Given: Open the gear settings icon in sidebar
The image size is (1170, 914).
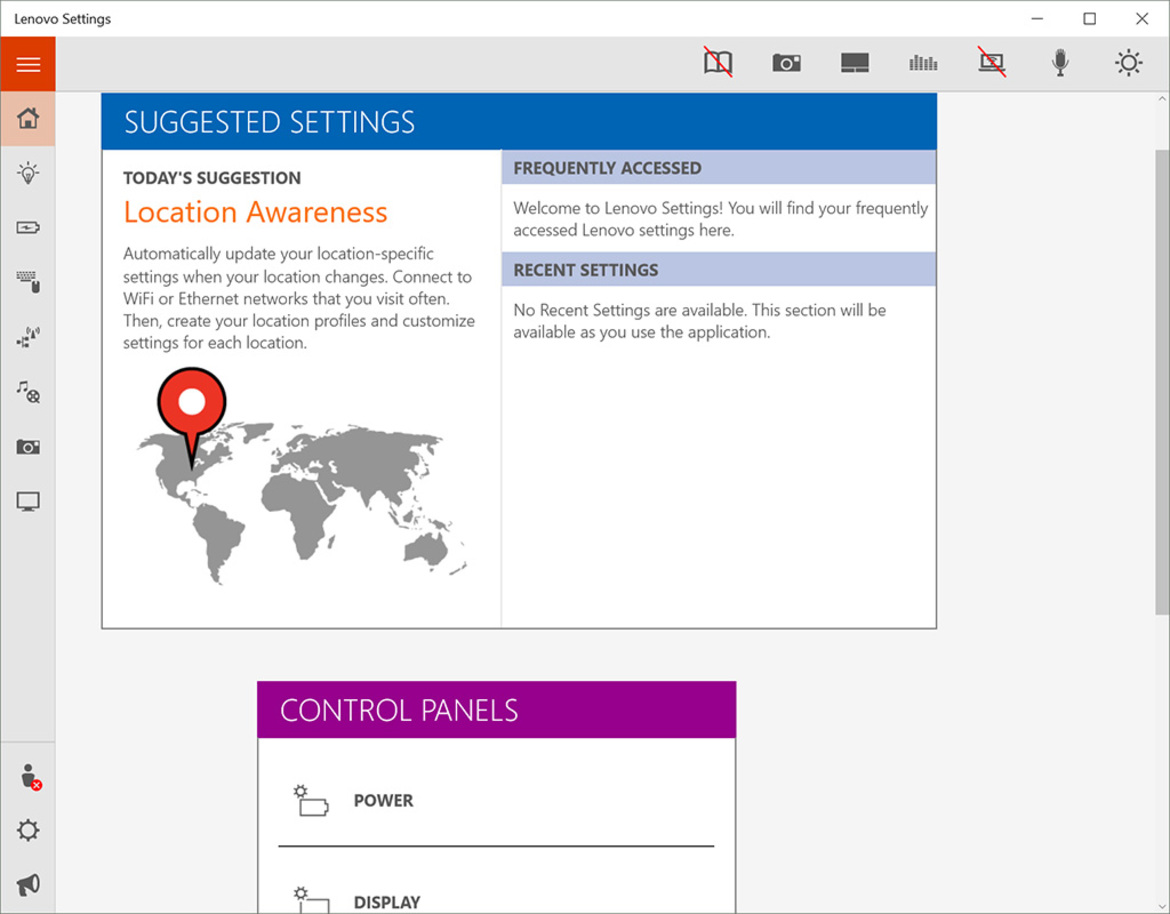Looking at the screenshot, I should point(28,830).
